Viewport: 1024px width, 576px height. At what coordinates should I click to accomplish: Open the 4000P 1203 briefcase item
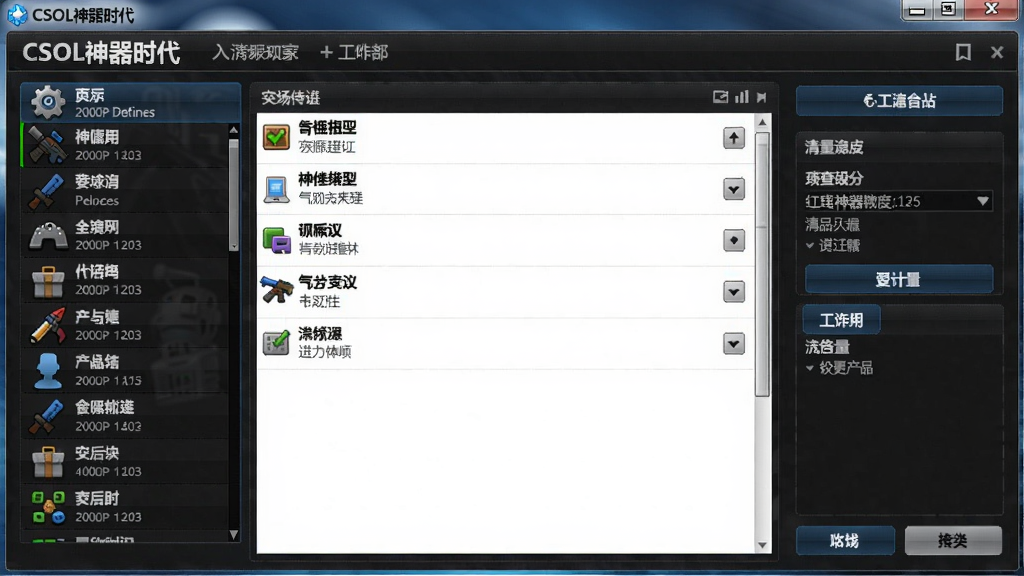(127, 462)
